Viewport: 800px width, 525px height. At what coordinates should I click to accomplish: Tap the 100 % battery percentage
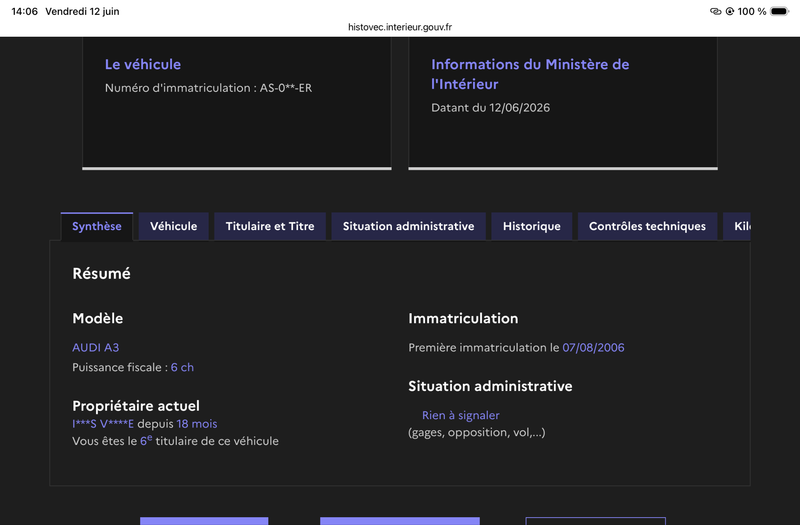coord(752,11)
